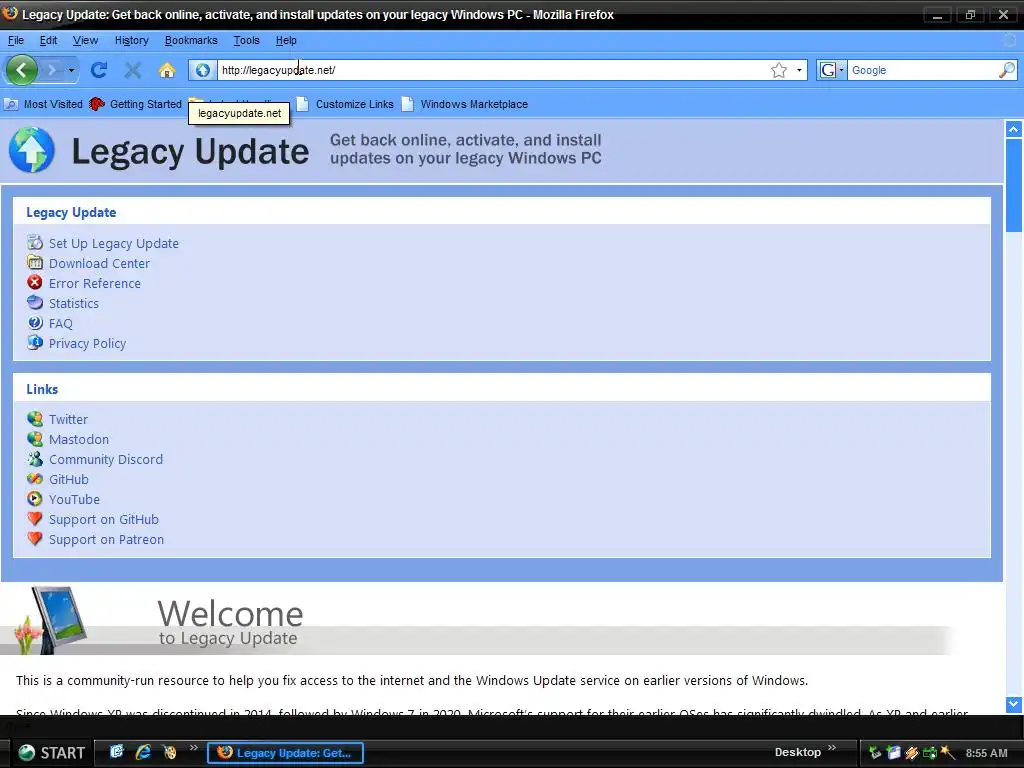The image size is (1024, 768).
Task: Open the Tools menu
Action: [x=246, y=40]
